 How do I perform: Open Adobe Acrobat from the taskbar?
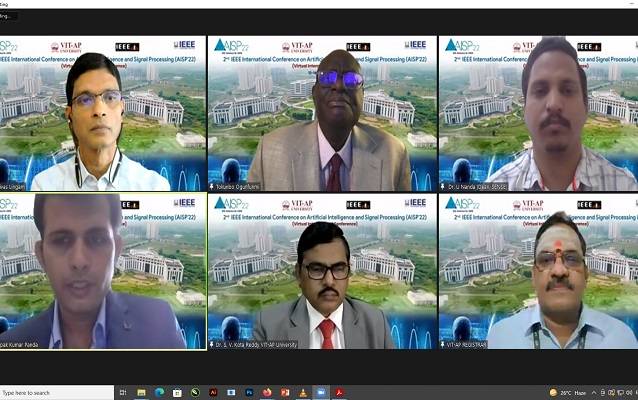click(x=338, y=392)
